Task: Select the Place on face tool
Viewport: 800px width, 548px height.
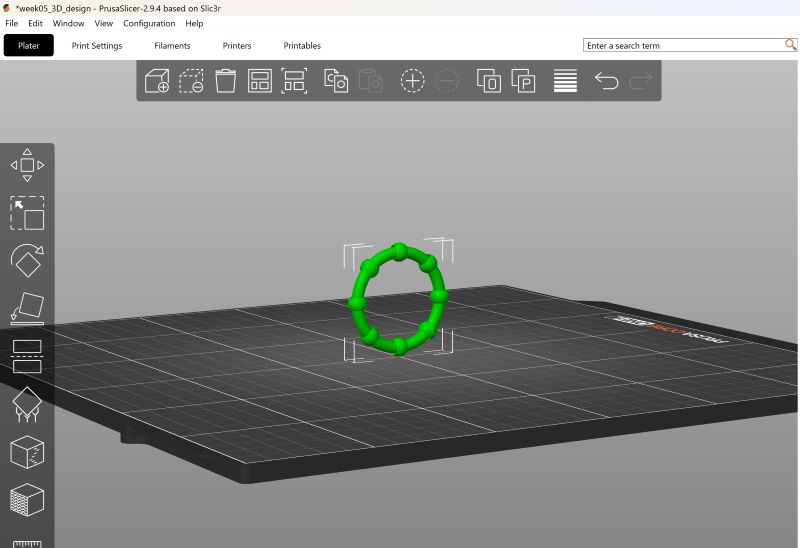Action: pos(27,308)
